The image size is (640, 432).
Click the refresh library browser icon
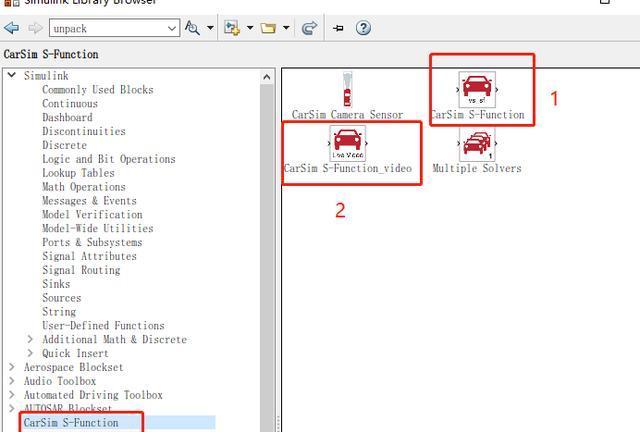(309, 28)
